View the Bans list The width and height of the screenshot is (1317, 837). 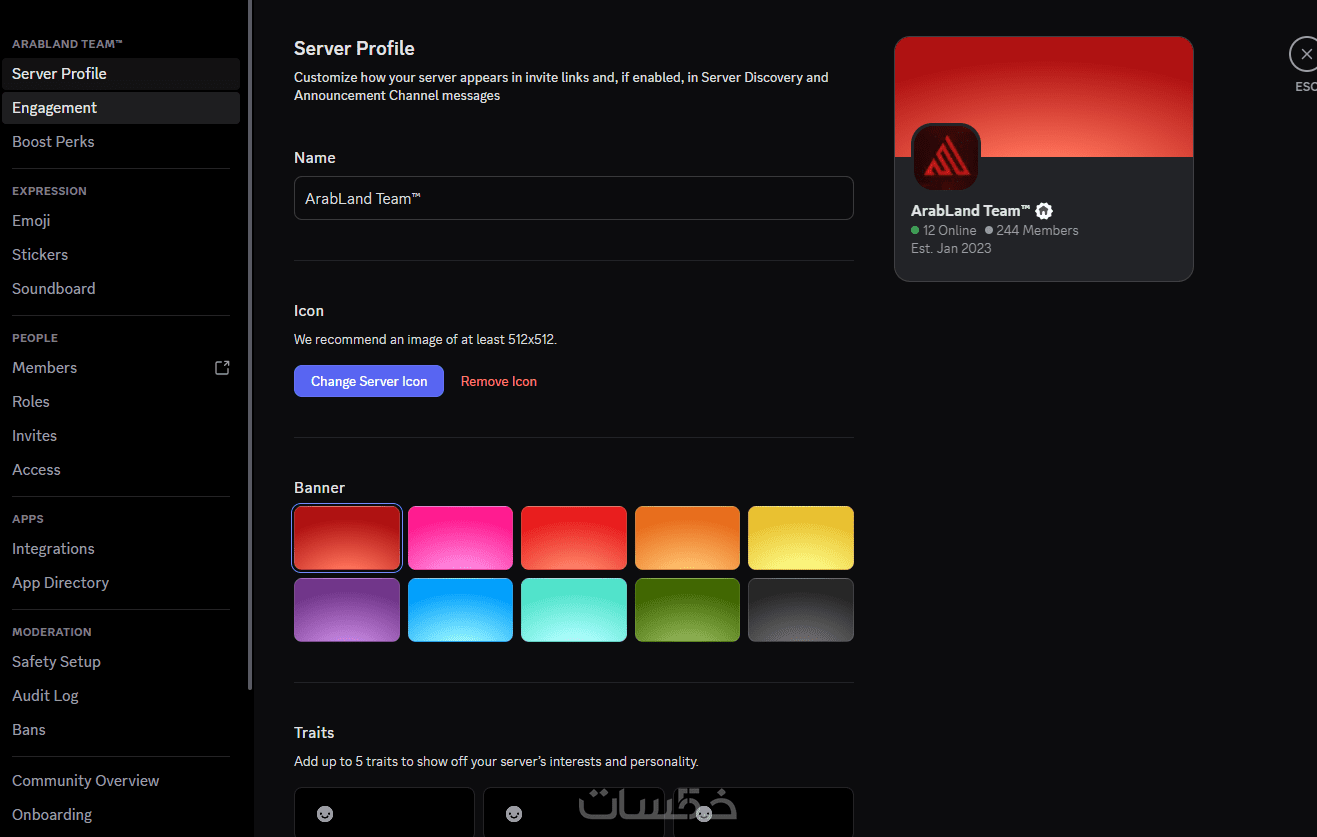coord(121,730)
